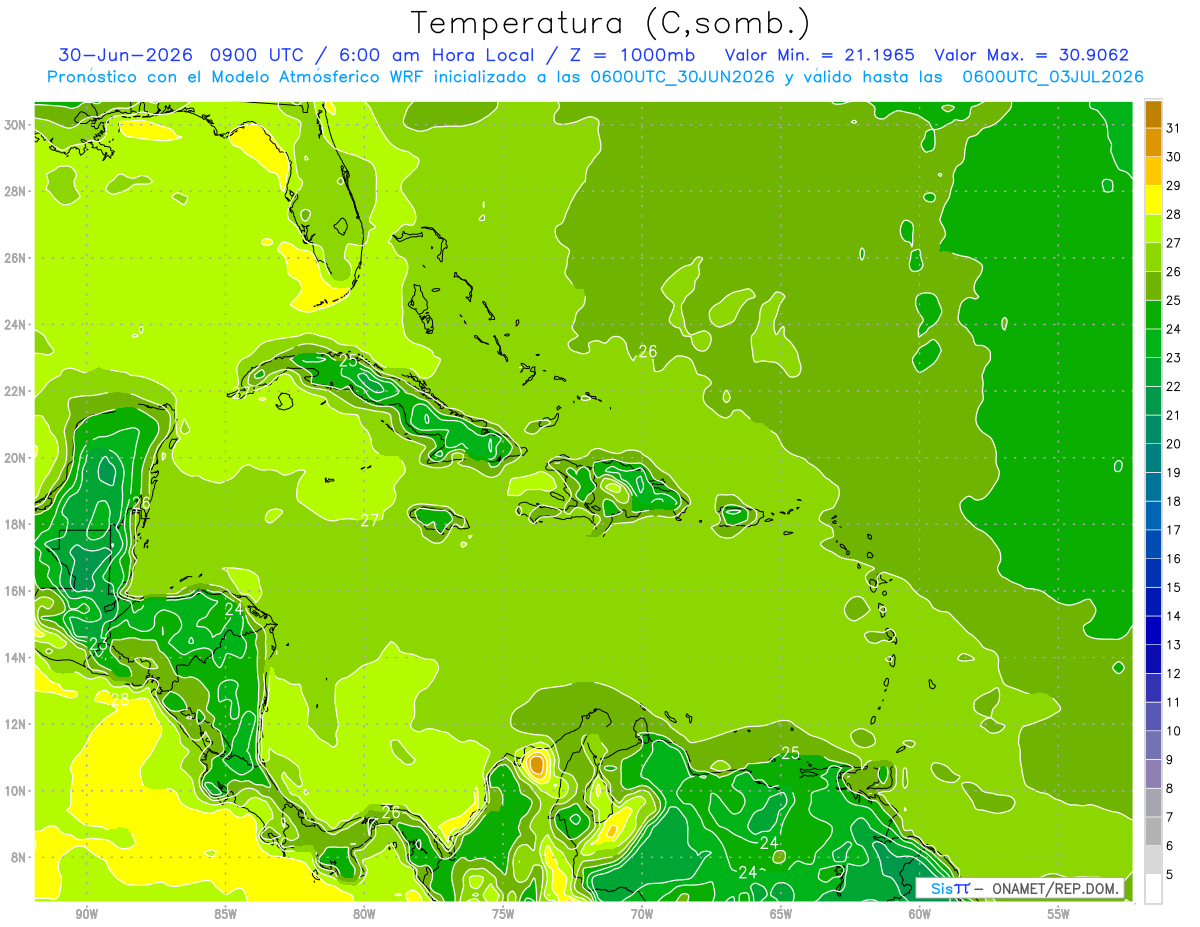This screenshot has height=927, width=1200.
Task: Click the 10N latitude axis label
Action: pyautogui.click(x=17, y=790)
